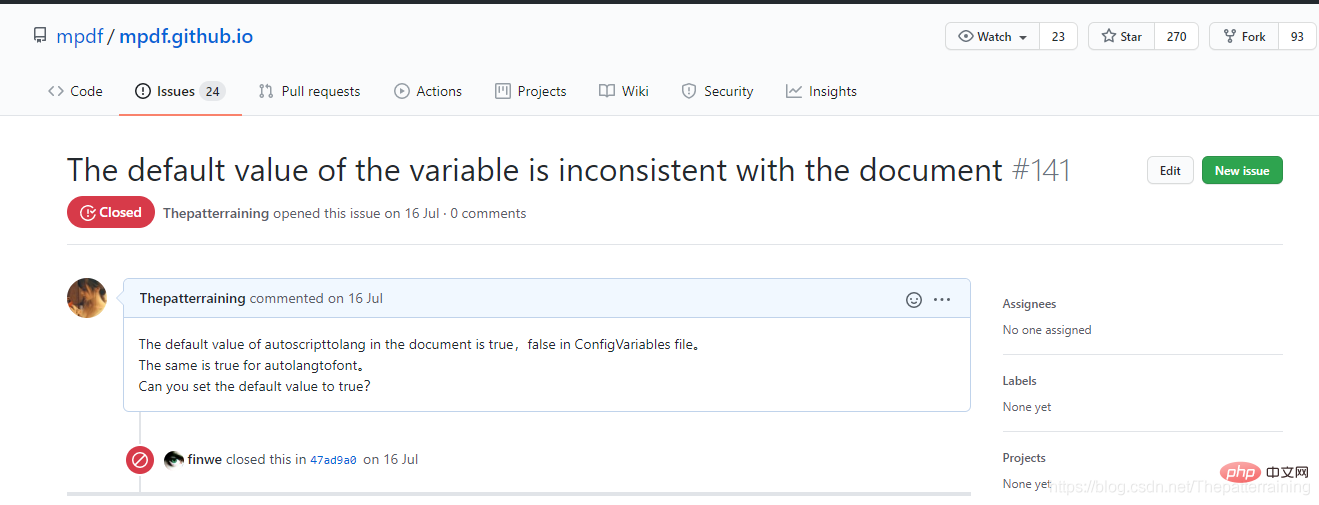This screenshot has height=505, width=1319.
Task: View the Insights tab
Action: pyautogui.click(x=821, y=91)
